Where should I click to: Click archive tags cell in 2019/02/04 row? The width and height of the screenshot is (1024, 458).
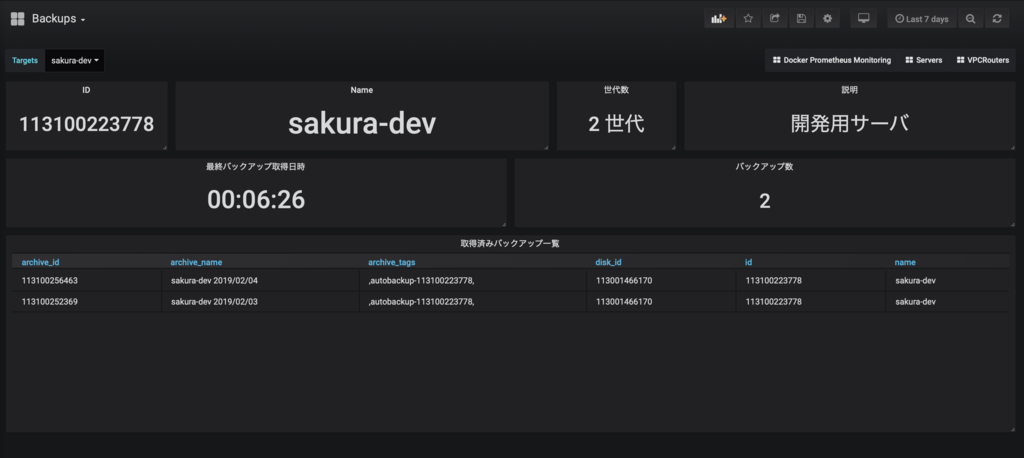[473, 280]
